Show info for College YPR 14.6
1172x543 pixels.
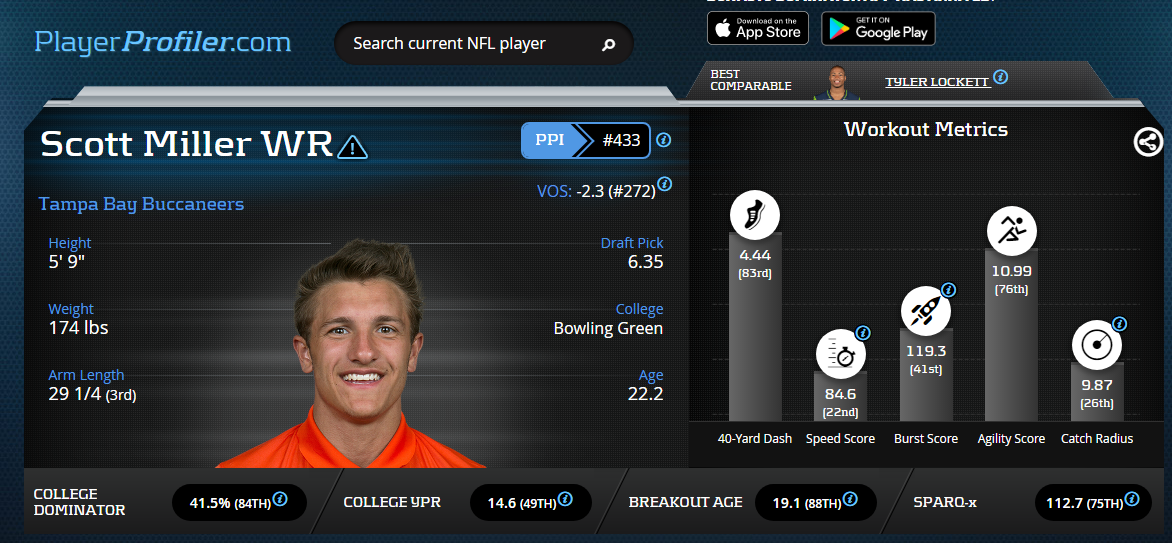pos(566,499)
